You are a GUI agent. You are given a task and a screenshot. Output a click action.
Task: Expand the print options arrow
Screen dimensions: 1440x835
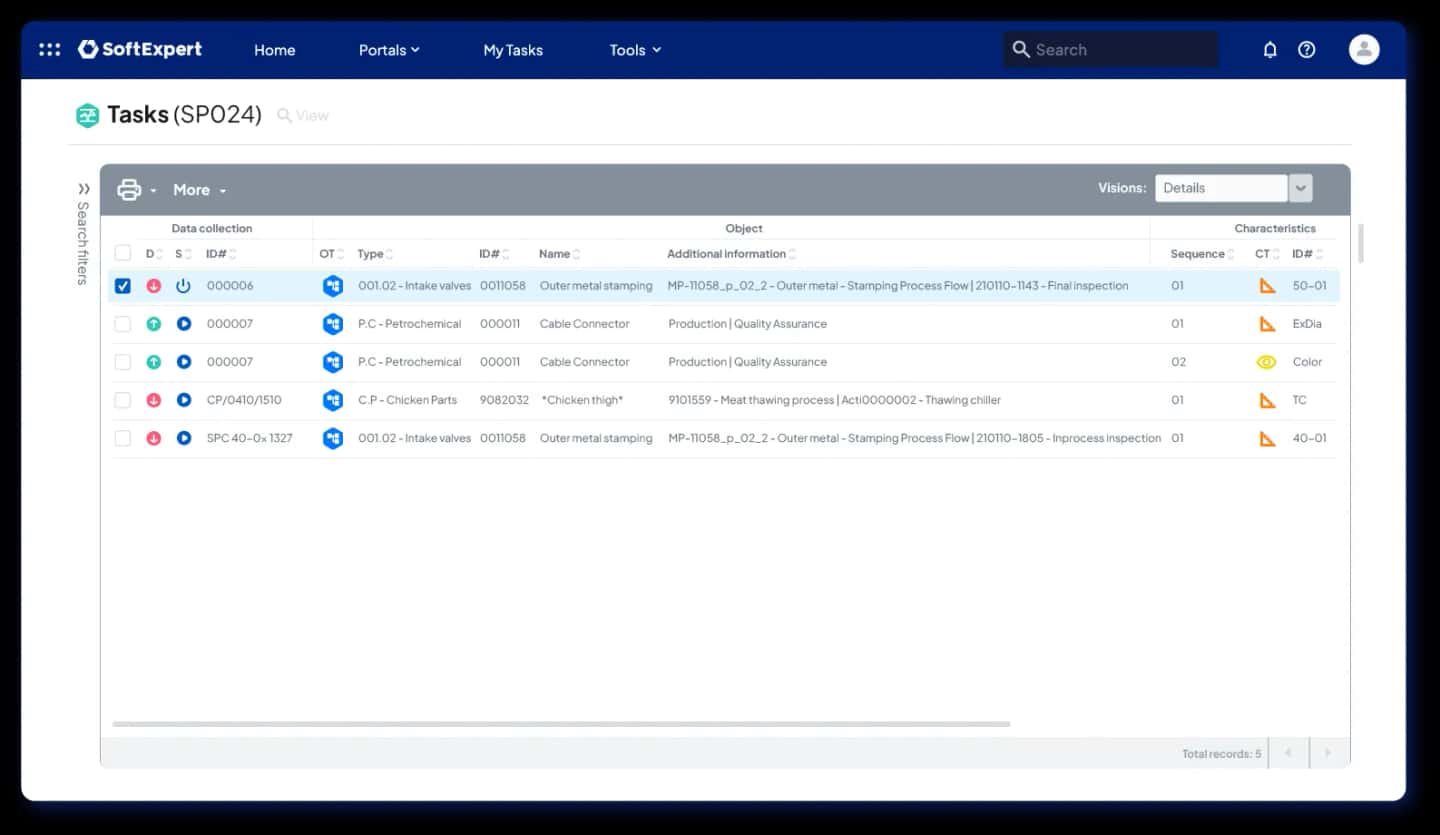(154, 191)
